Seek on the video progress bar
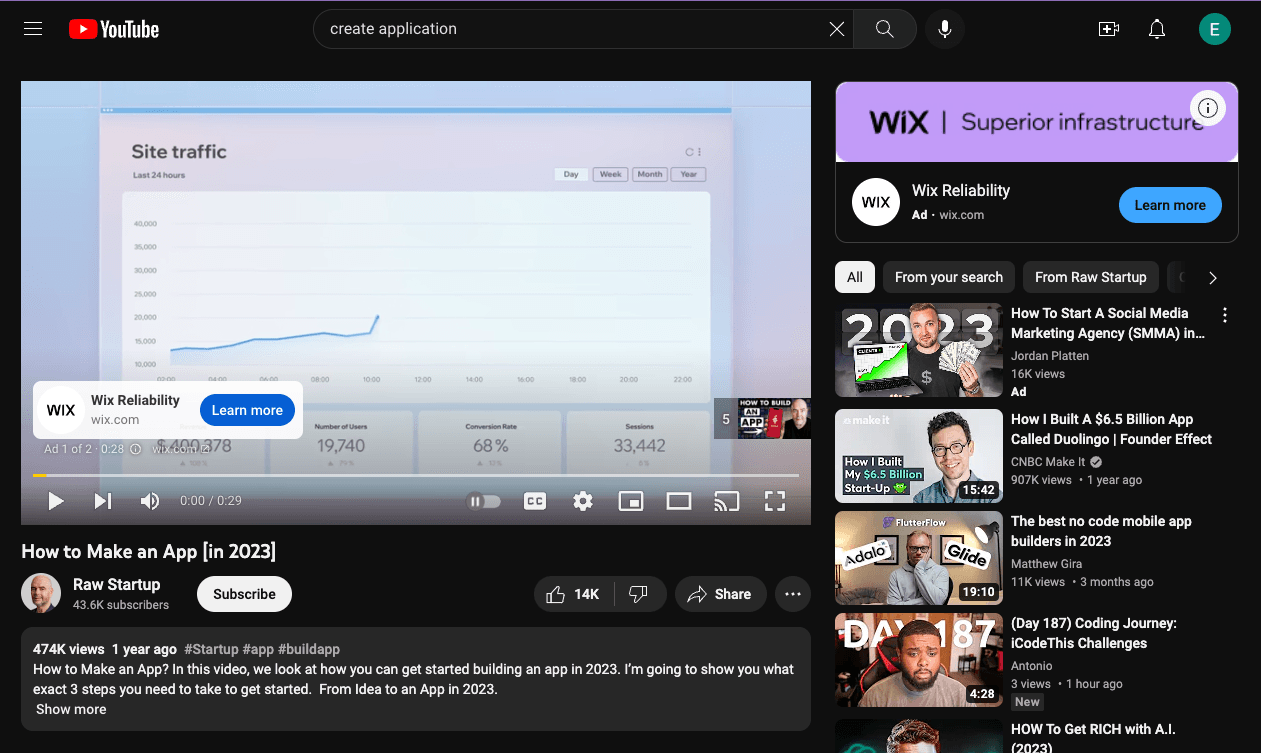This screenshot has width=1261, height=753. (x=416, y=475)
